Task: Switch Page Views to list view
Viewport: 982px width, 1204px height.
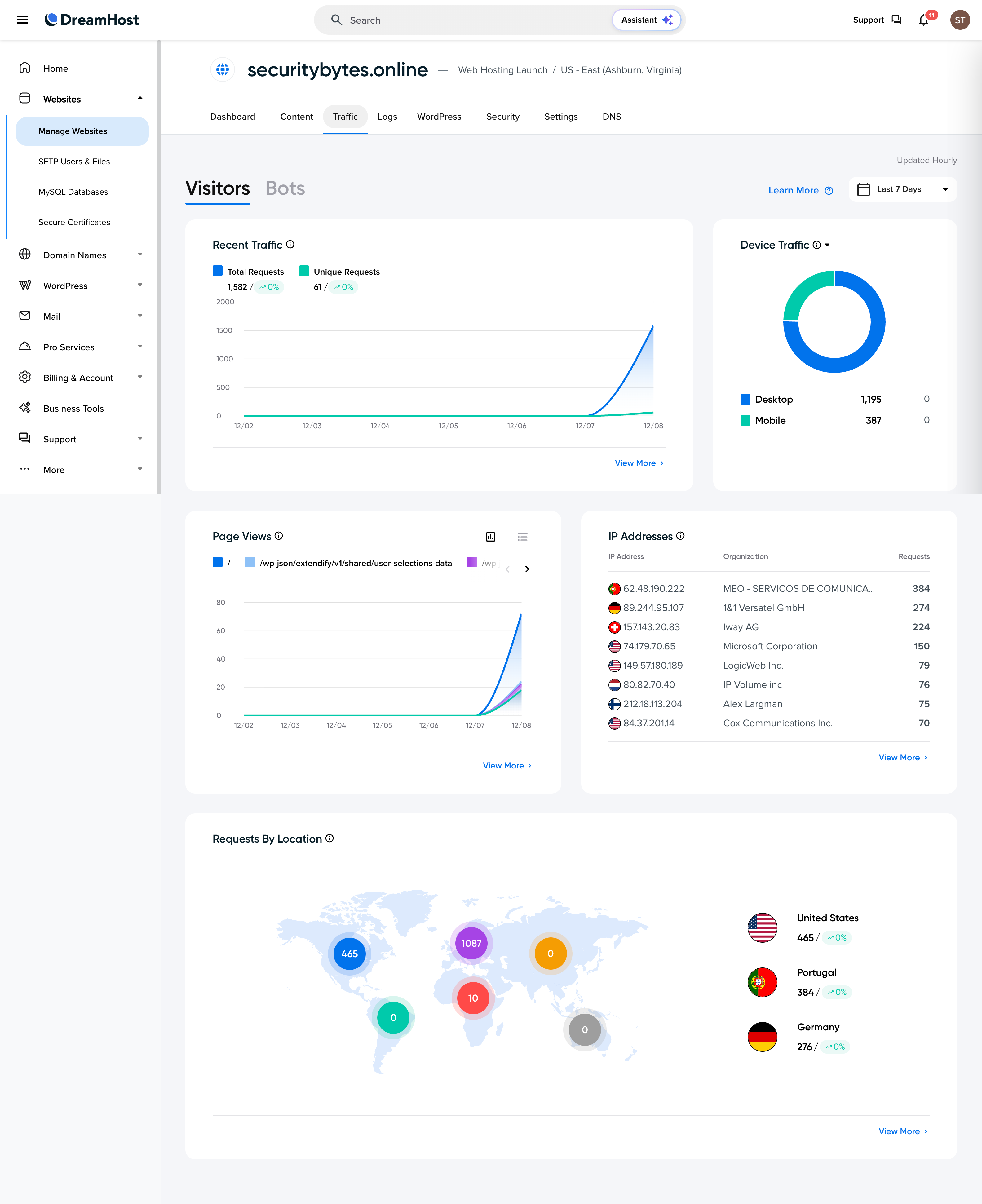Action: [x=523, y=536]
